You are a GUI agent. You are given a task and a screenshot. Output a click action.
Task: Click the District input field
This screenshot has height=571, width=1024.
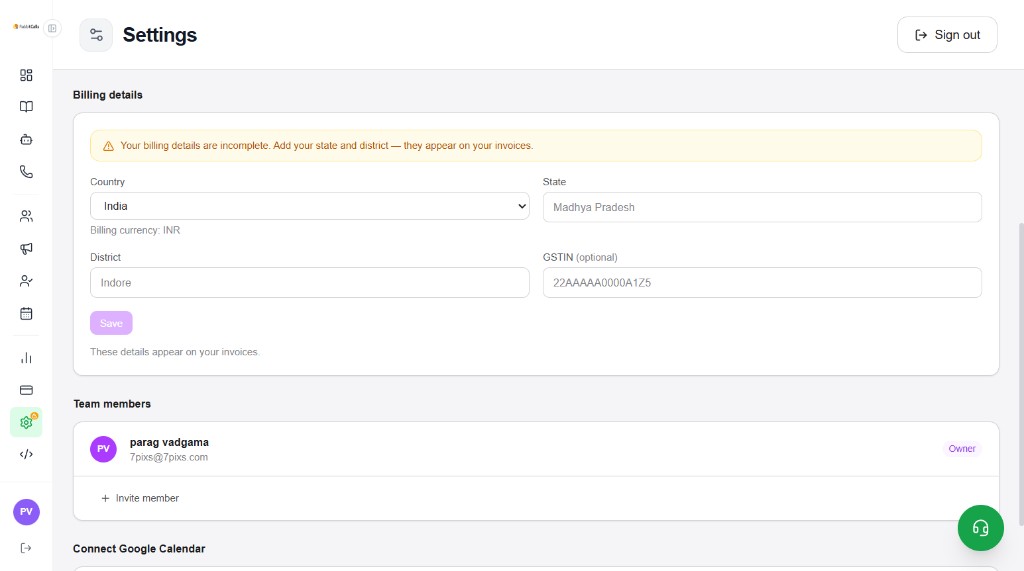(x=310, y=282)
